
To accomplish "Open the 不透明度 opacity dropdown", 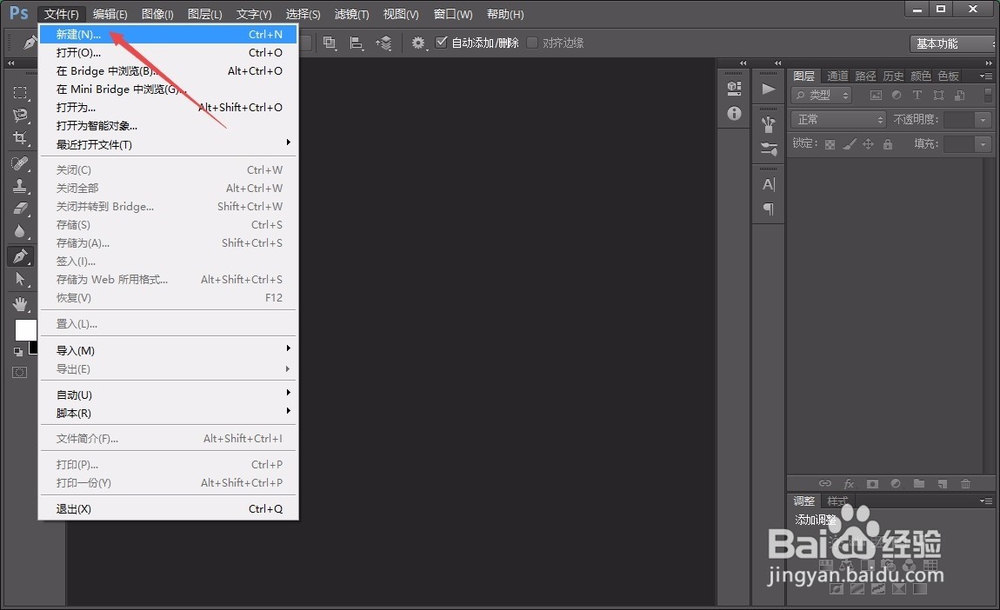I will (983, 119).
